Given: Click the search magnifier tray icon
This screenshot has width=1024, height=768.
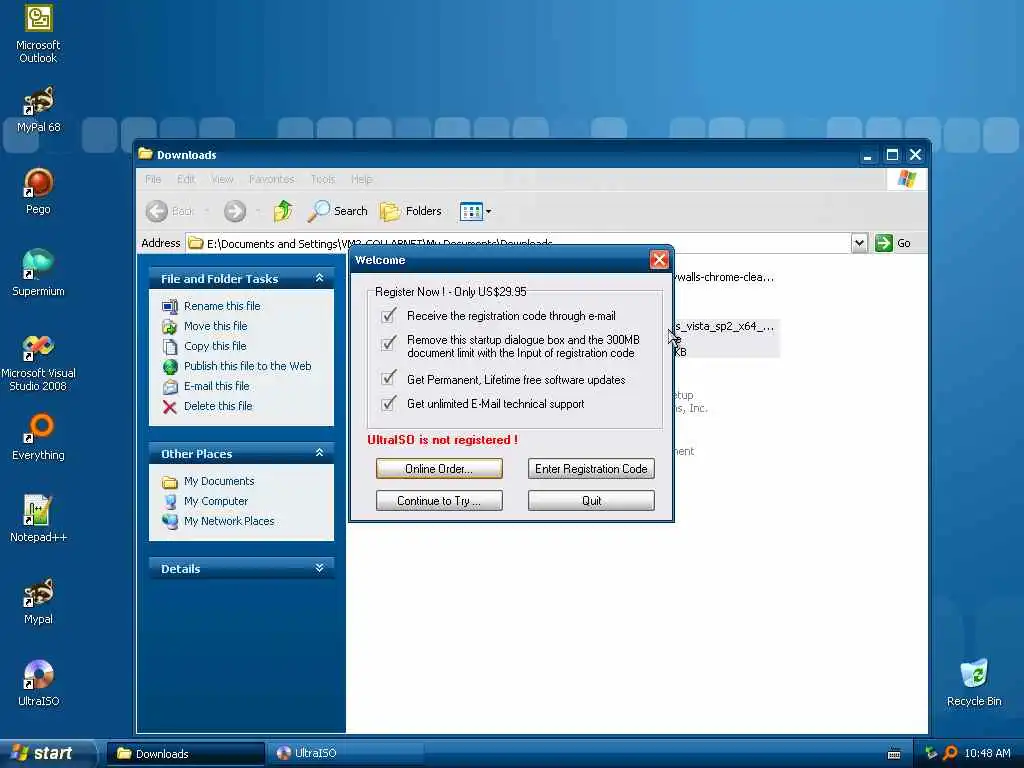Looking at the screenshot, I should tap(950, 753).
